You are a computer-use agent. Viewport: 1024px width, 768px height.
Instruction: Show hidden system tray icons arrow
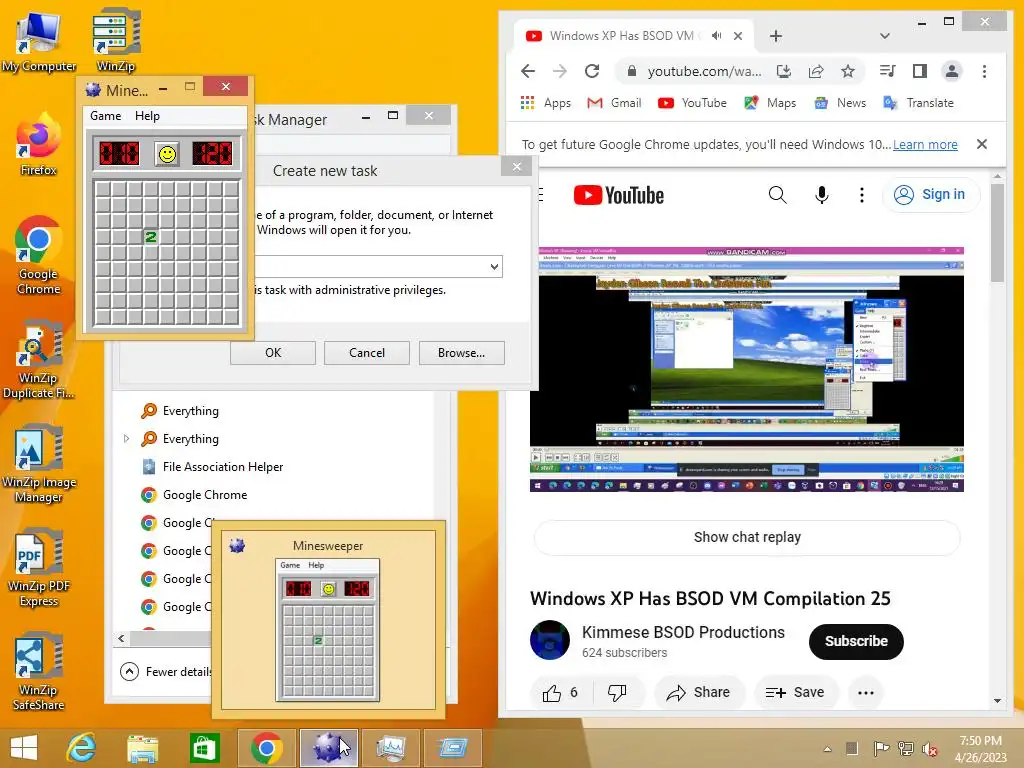827,748
